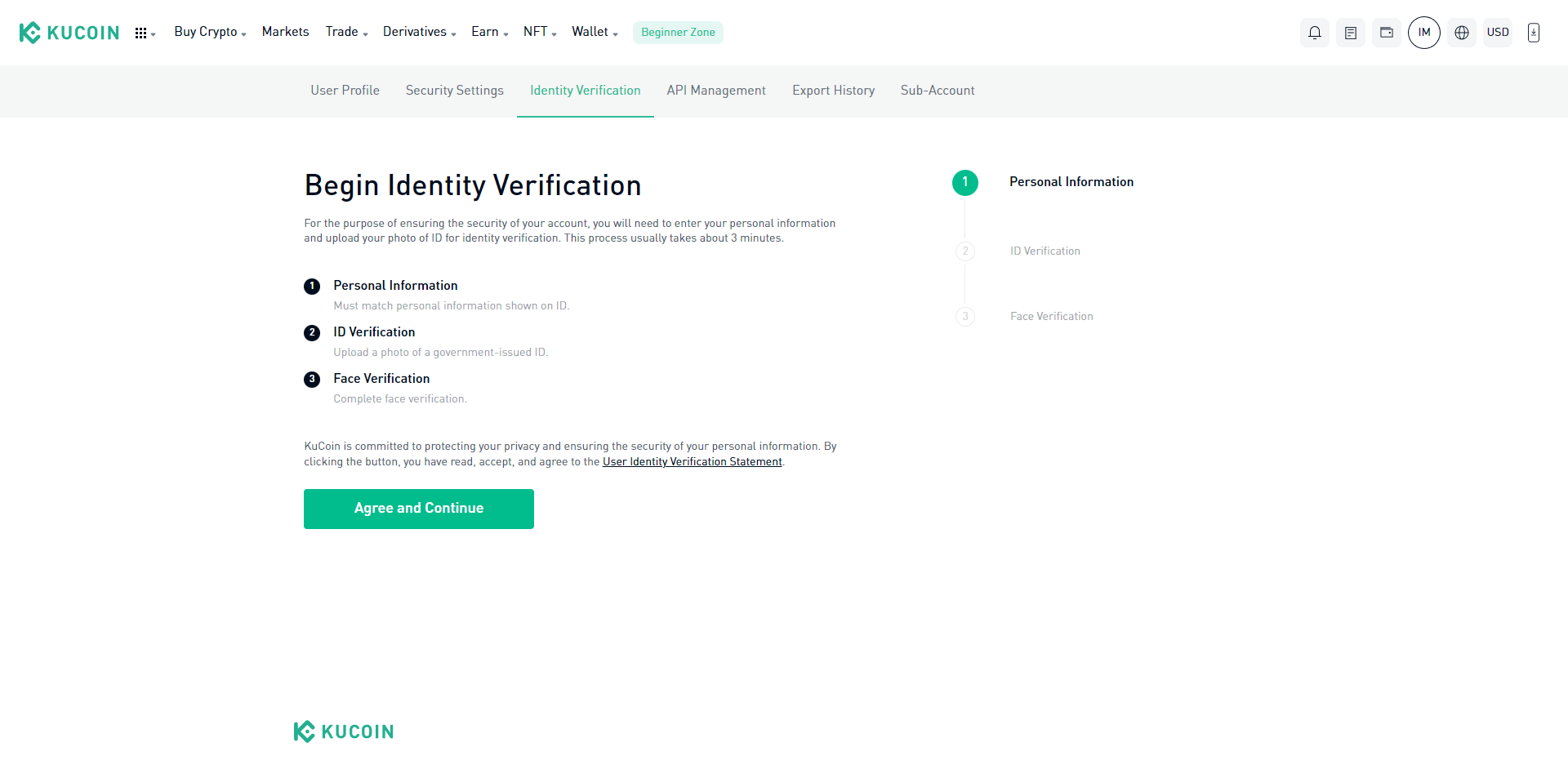Open the language globe icon
Screen dimensions: 1568x765
(1462, 33)
